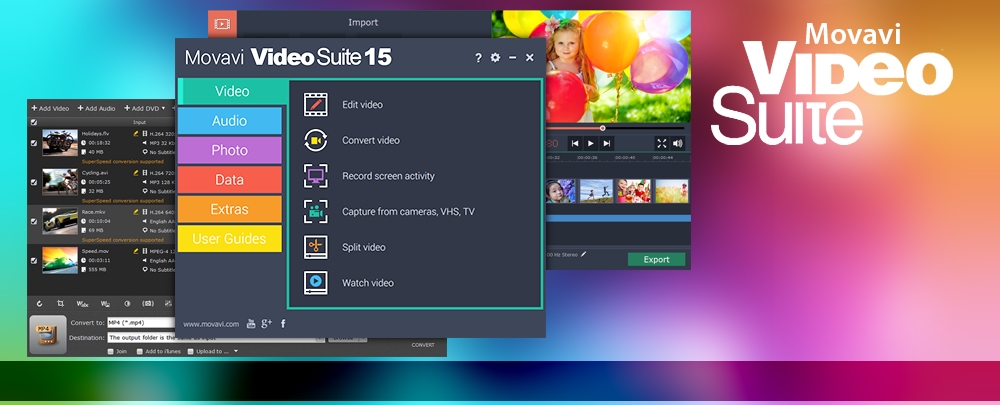Select the flower field timeline clip

point(672,191)
